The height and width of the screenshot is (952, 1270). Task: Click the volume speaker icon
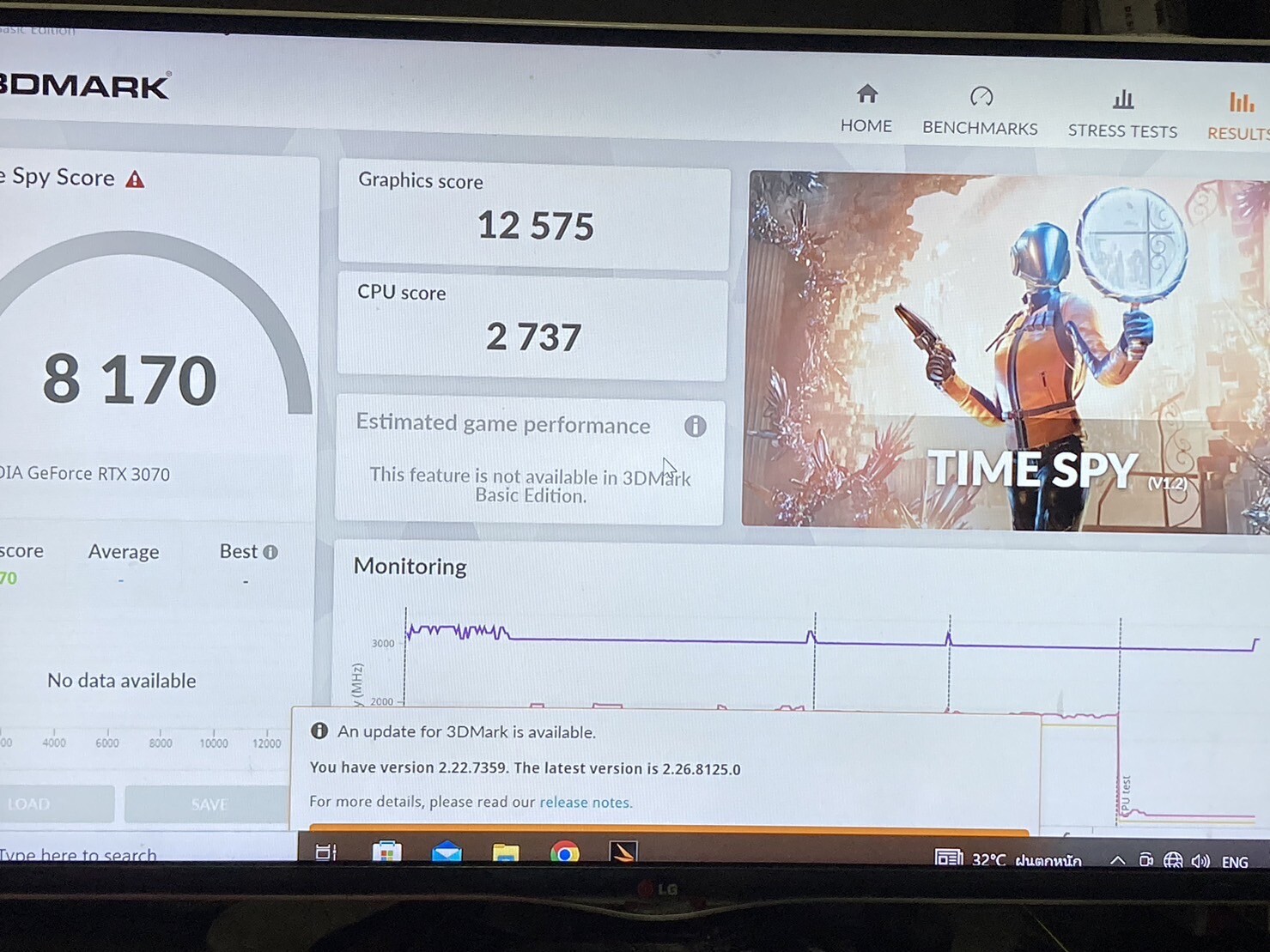pyautogui.click(x=1200, y=861)
